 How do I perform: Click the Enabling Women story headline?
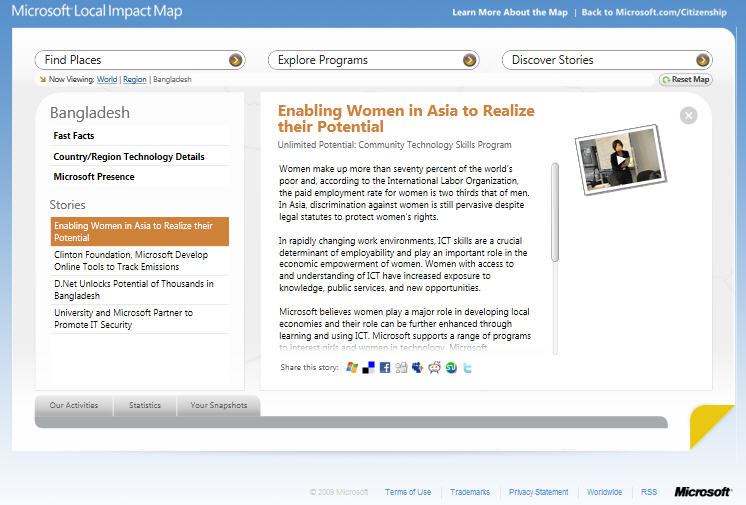tap(406, 119)
